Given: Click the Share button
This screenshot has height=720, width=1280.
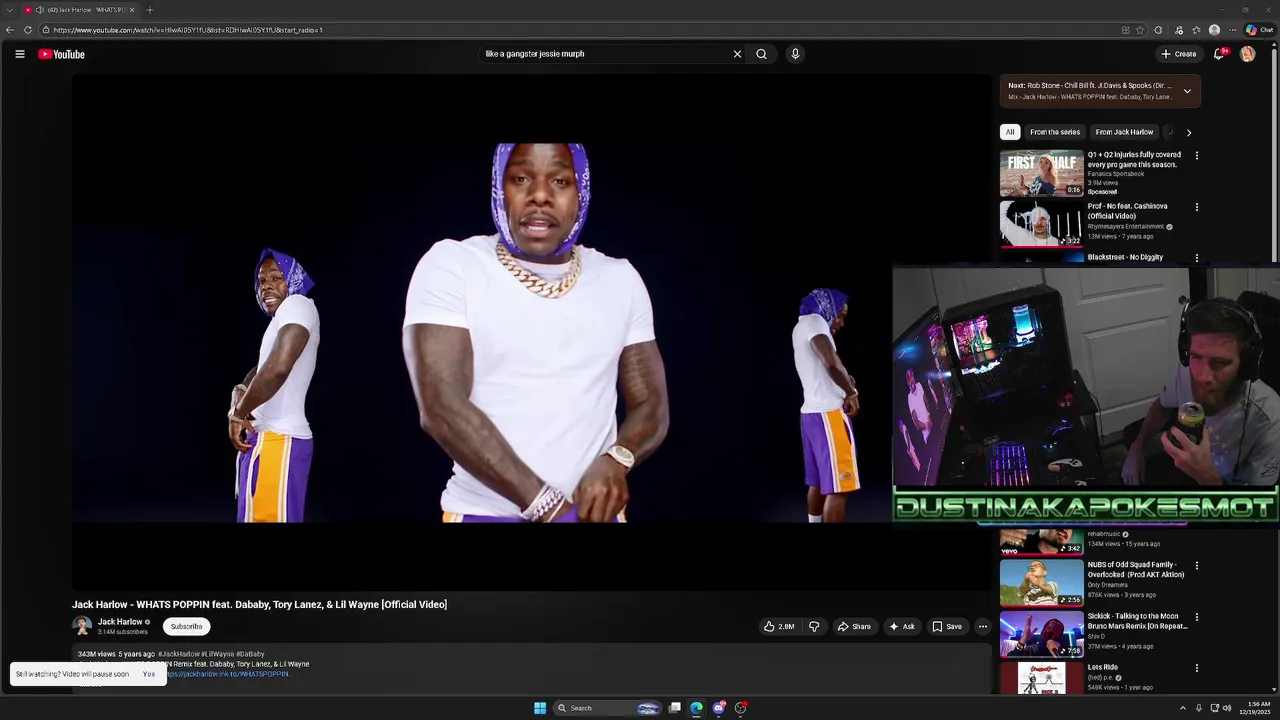Looking at the screenshot, I should tap(854, 627).
